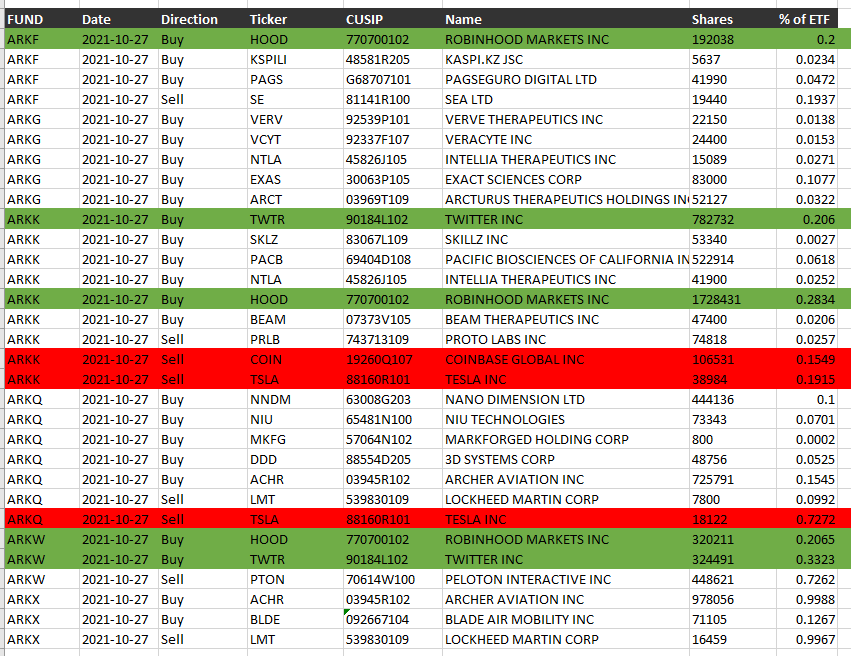Click the VERV ticker cell
This screenshot has height=656, width=851.
pyautogui.click(x=266, y=119)
